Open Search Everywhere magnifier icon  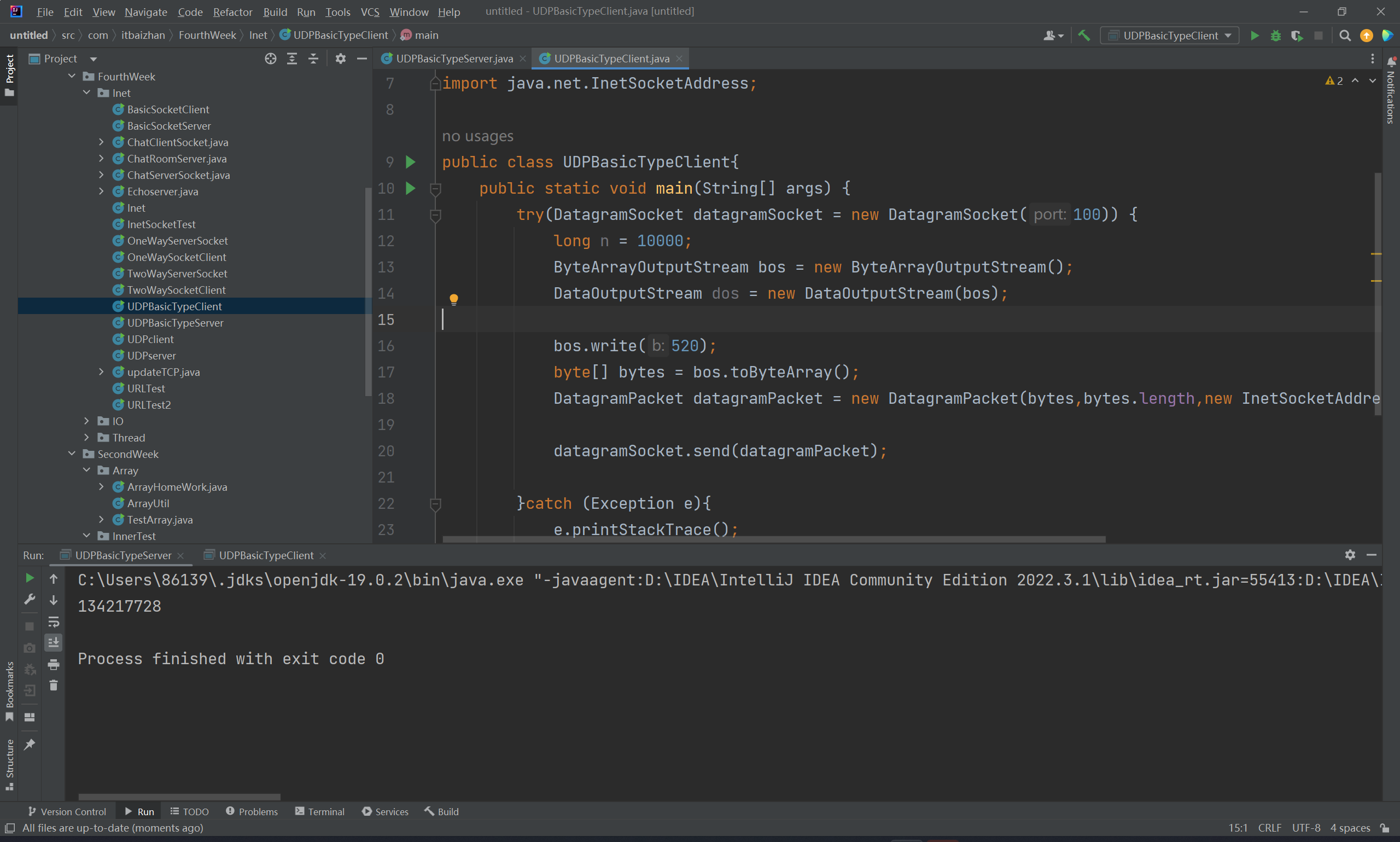click(x=1344, y=36)
